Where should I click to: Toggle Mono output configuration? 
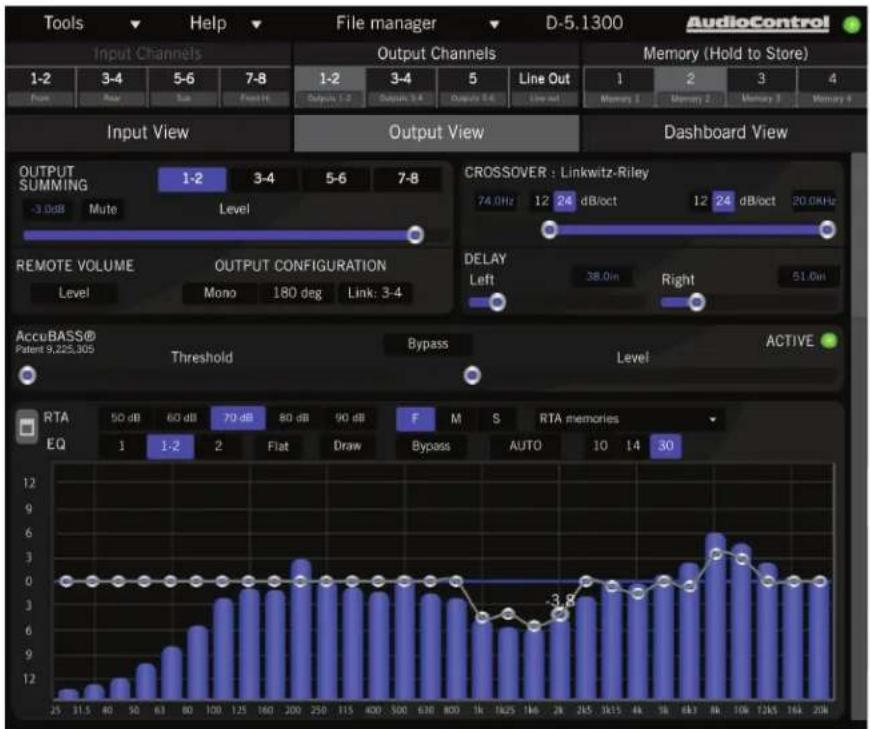pyautogui.click(x=220, y=292)
